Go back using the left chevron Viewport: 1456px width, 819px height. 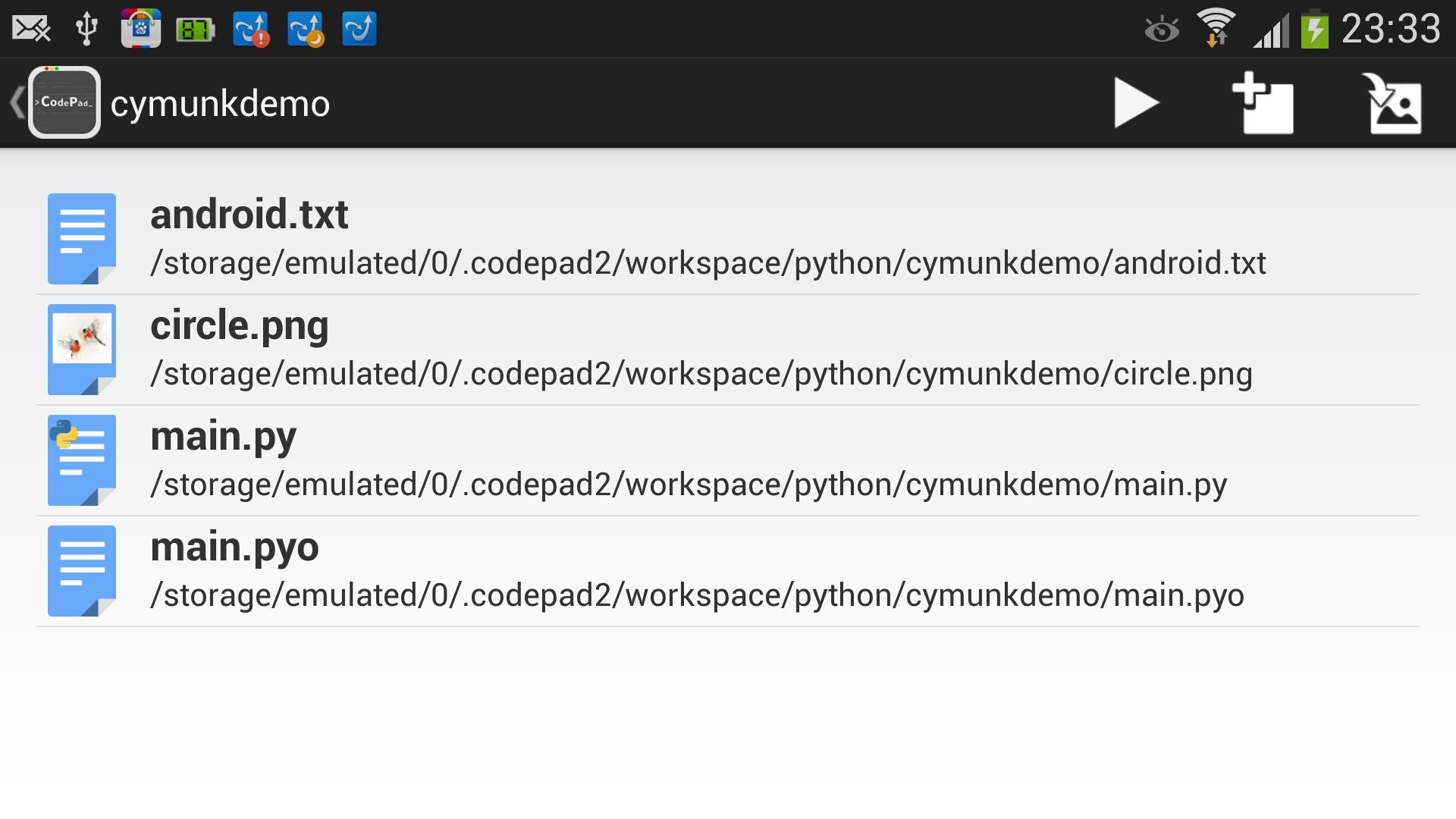point(15,101)
